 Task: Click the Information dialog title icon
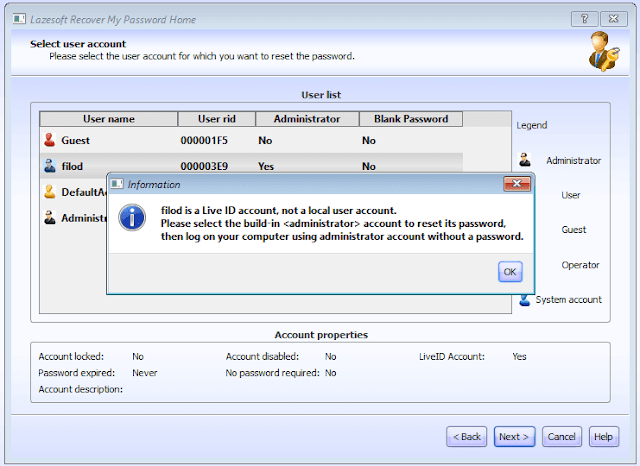(x=117, y=184)
